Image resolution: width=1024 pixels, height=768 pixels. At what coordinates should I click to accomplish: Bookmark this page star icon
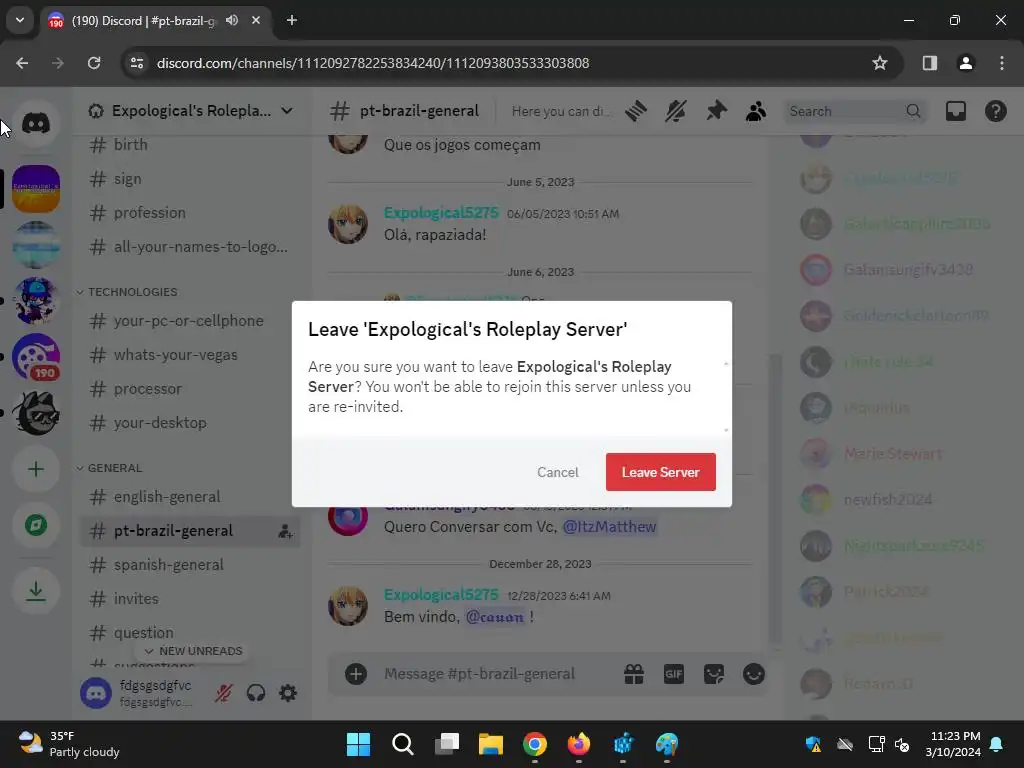coord(880,63)
